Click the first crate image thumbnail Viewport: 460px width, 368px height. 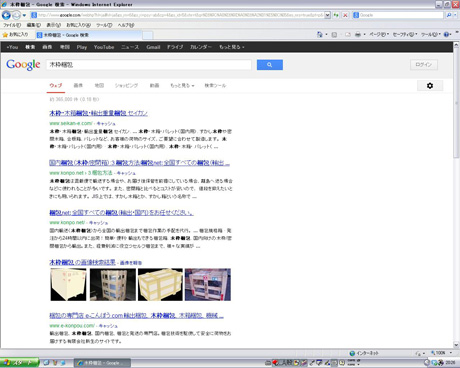68,285
